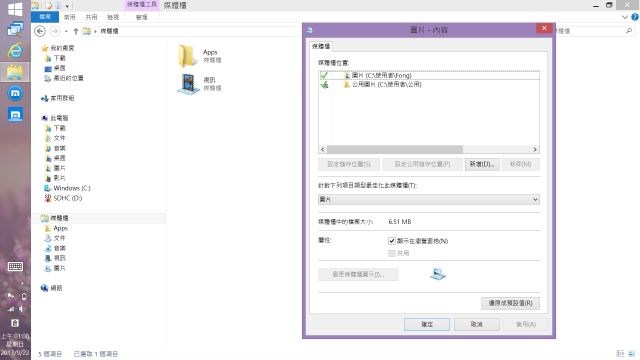Open the 管理 Manage ribbon tab
640x360 pixels.
pyautogui.click(x=142, y=17)
